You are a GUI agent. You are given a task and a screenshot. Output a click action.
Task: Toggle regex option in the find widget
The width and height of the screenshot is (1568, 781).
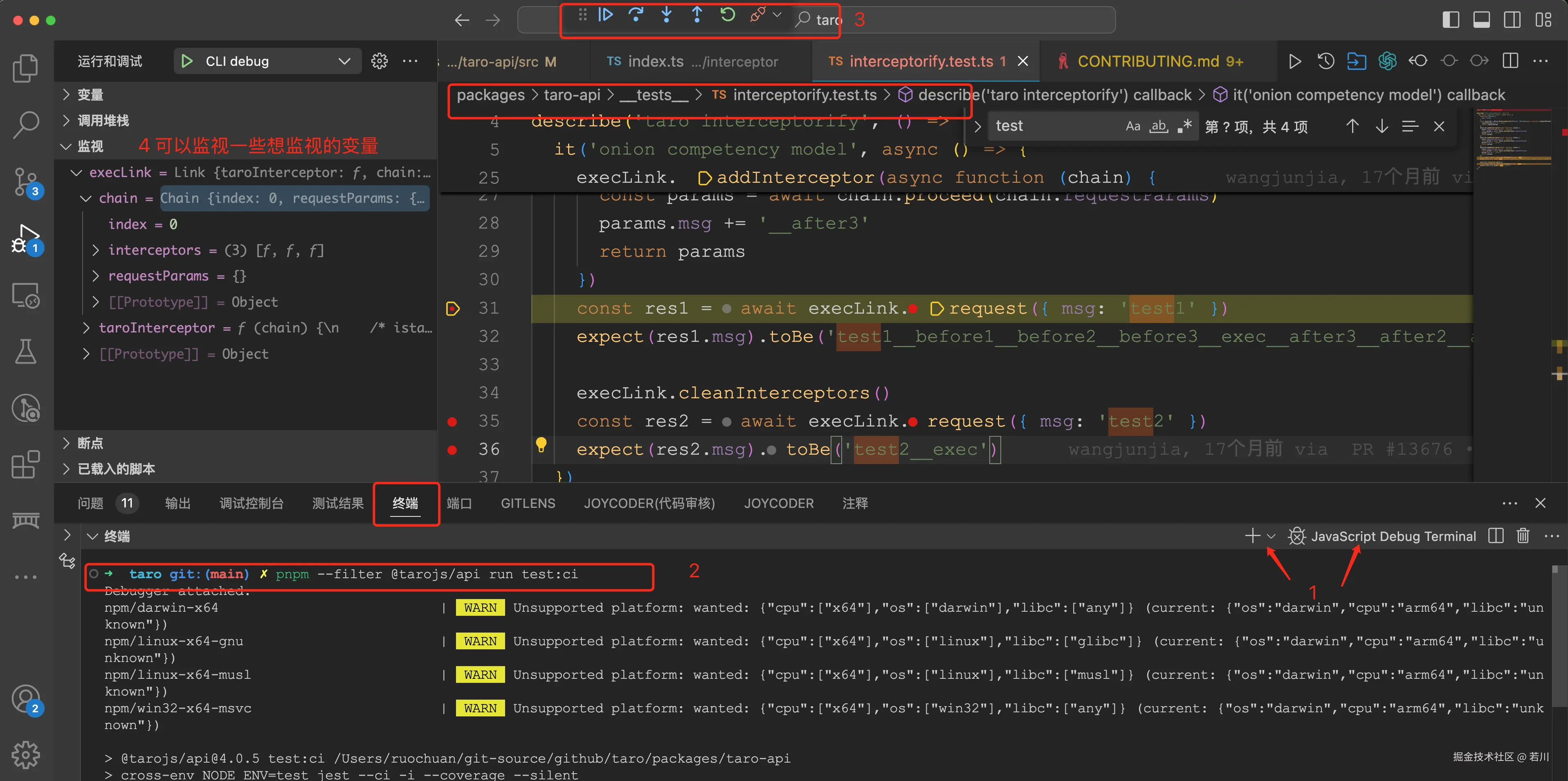[1184, 126]
